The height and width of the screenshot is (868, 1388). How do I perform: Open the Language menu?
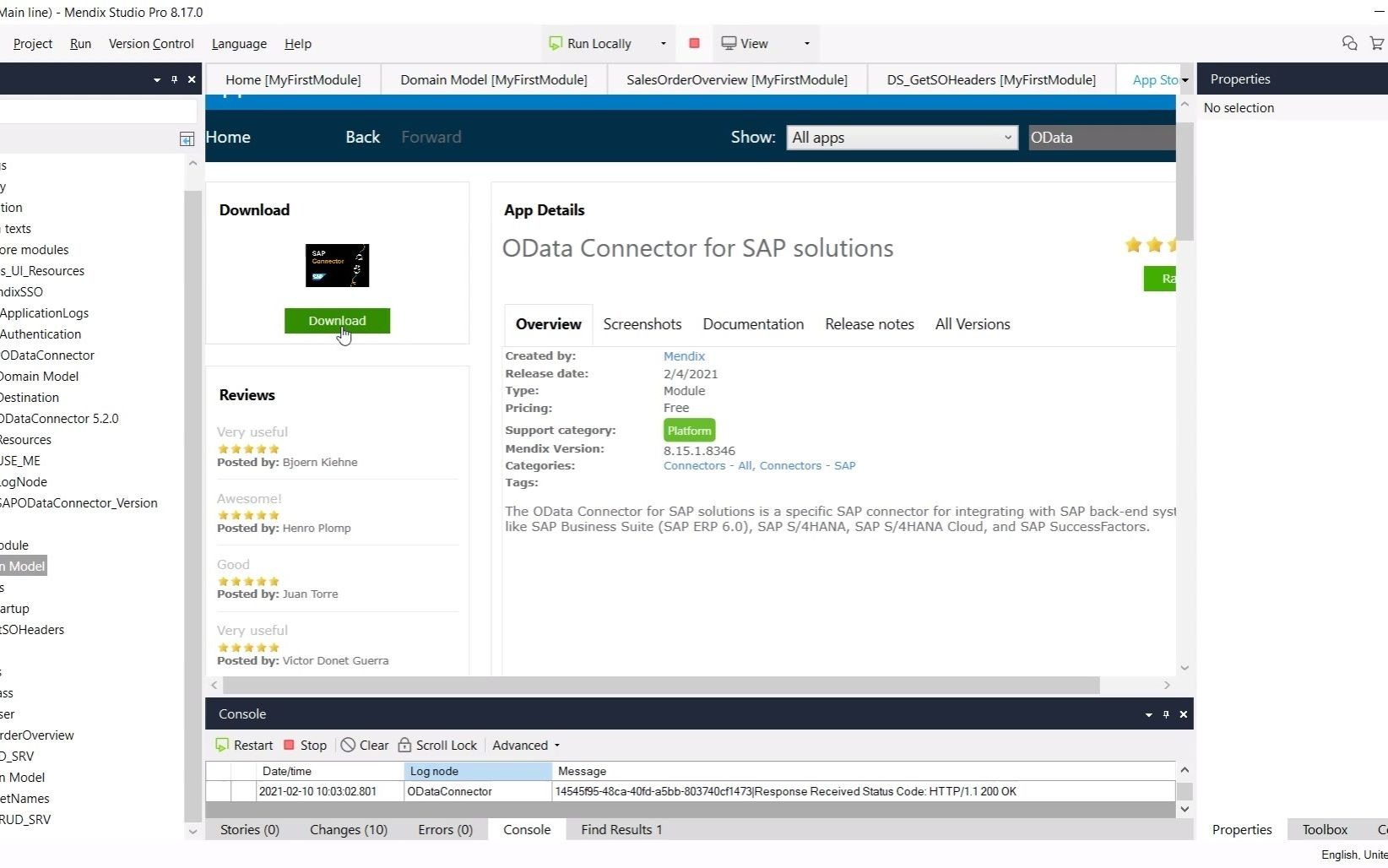(x=239, y=43)
